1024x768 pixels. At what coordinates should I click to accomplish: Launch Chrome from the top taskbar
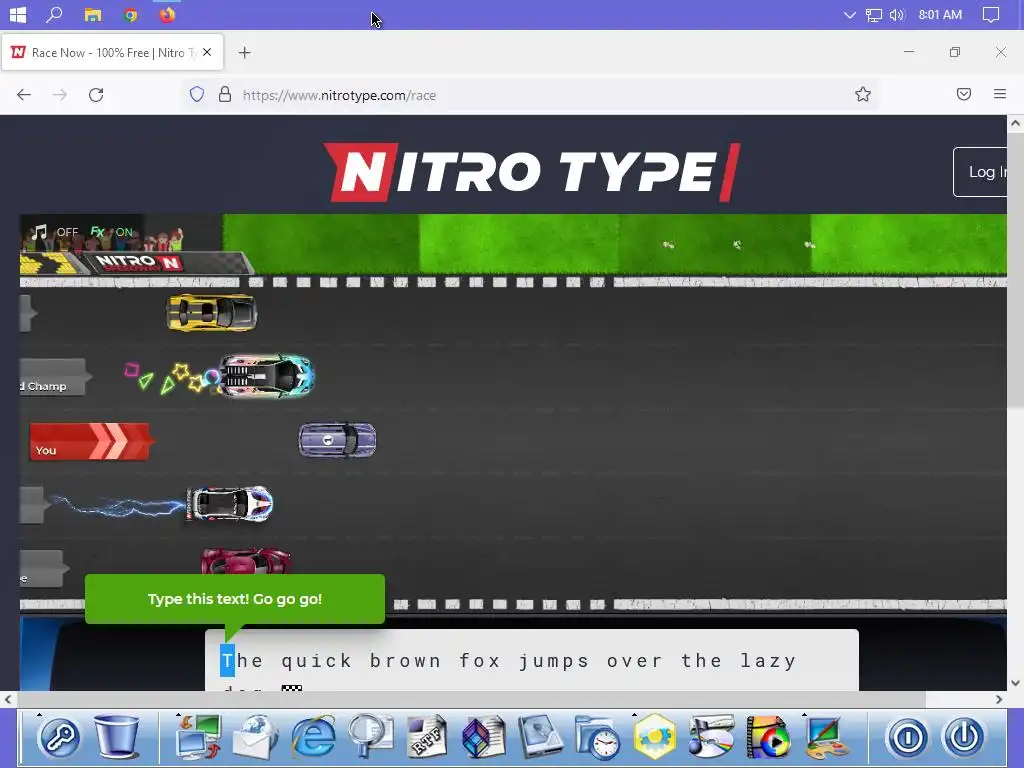131,14
